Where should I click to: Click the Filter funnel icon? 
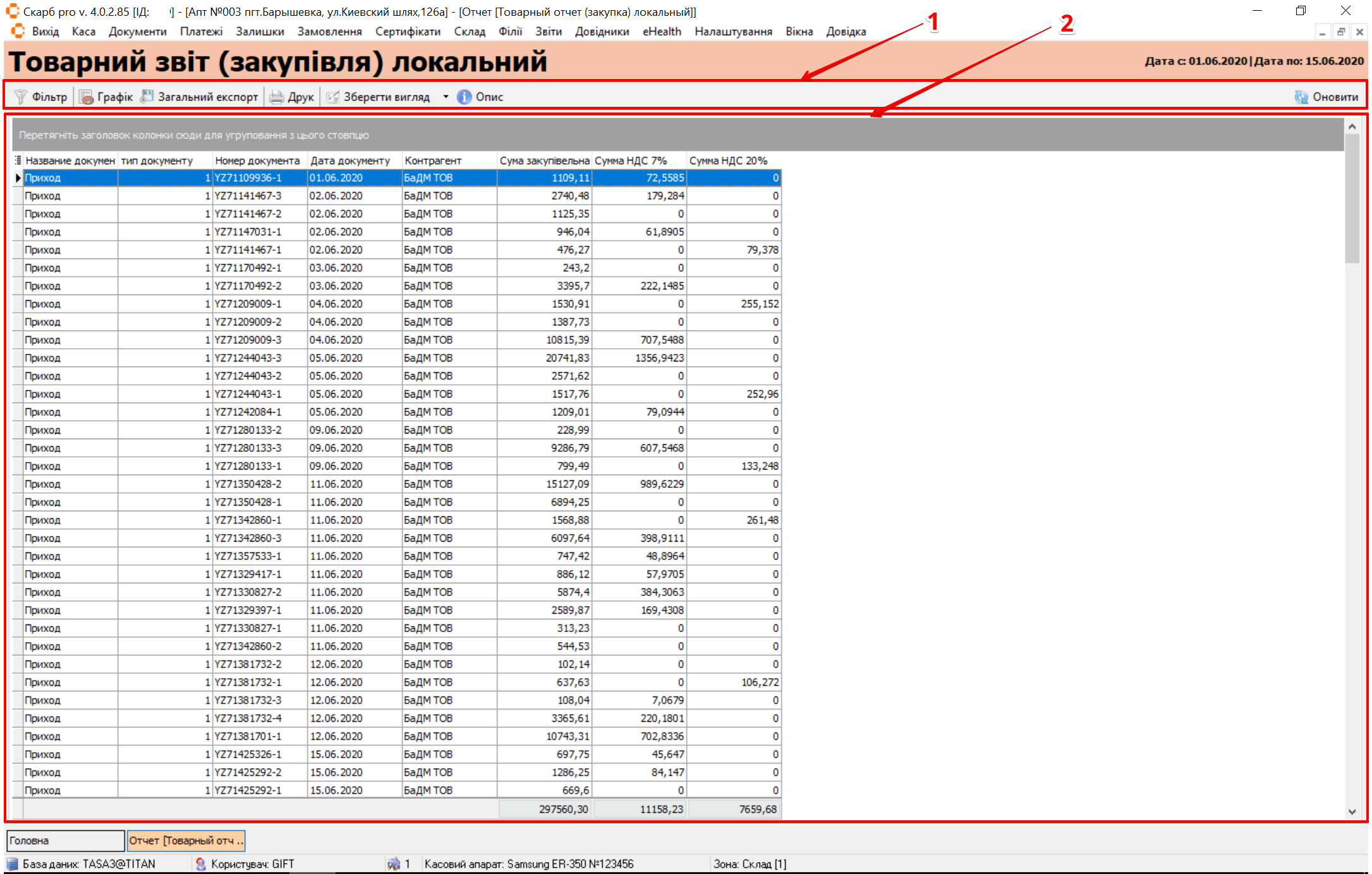pyautogui.click(x=21, y=97)
